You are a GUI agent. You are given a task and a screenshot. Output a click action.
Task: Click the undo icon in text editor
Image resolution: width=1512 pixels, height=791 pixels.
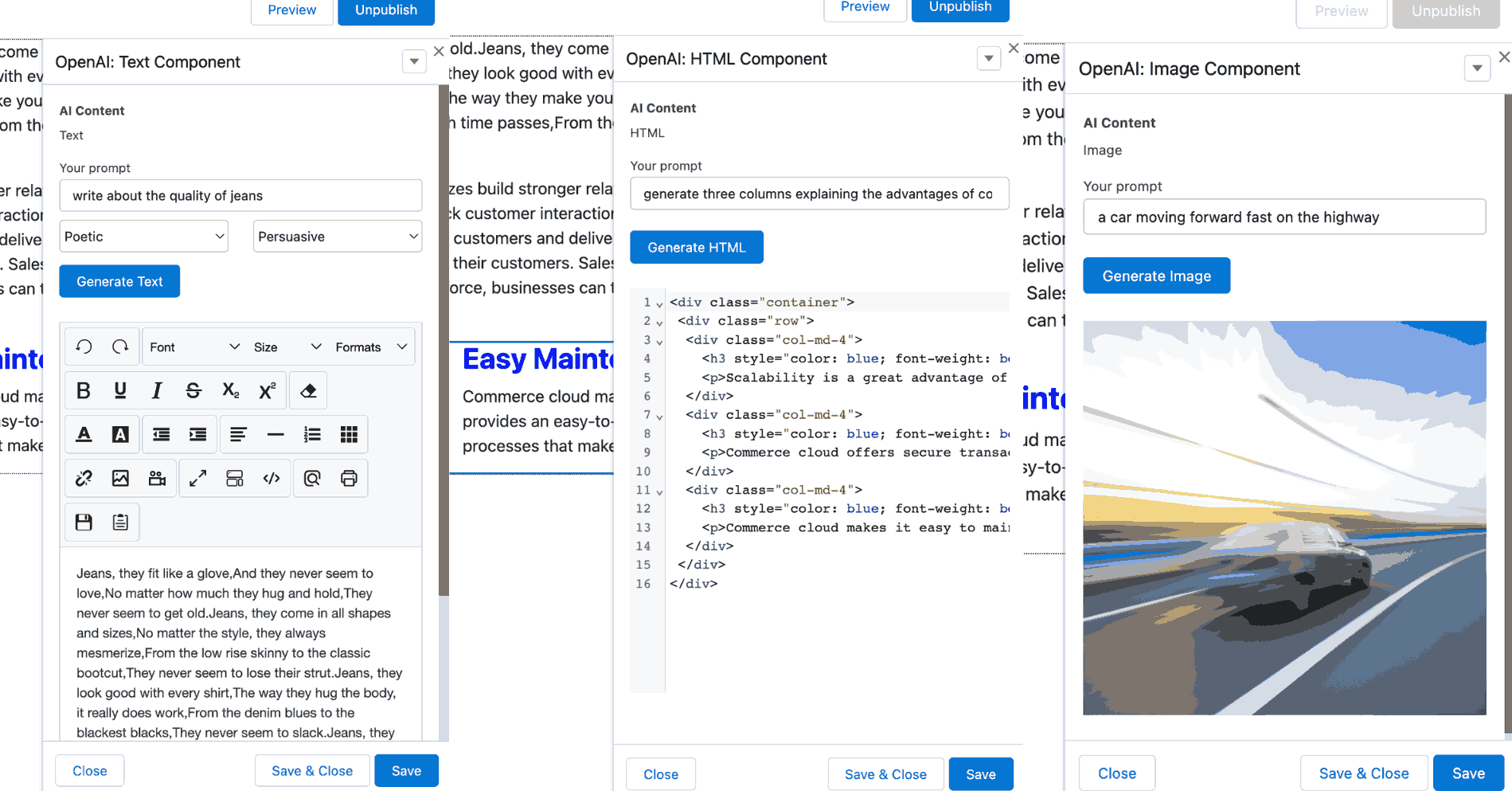[84, 347]
